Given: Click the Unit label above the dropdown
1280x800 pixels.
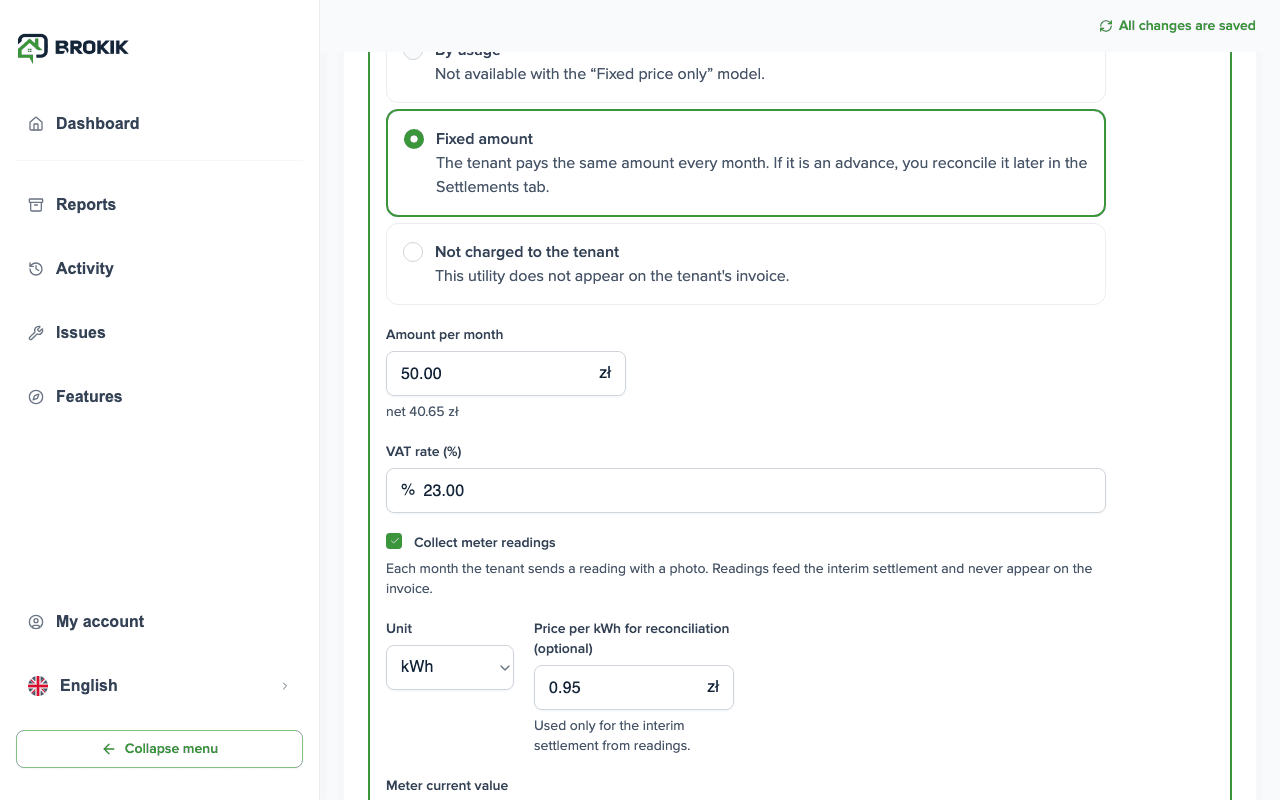Looking at the screenshot, I should pyautogui.click(x=399, y=629).
